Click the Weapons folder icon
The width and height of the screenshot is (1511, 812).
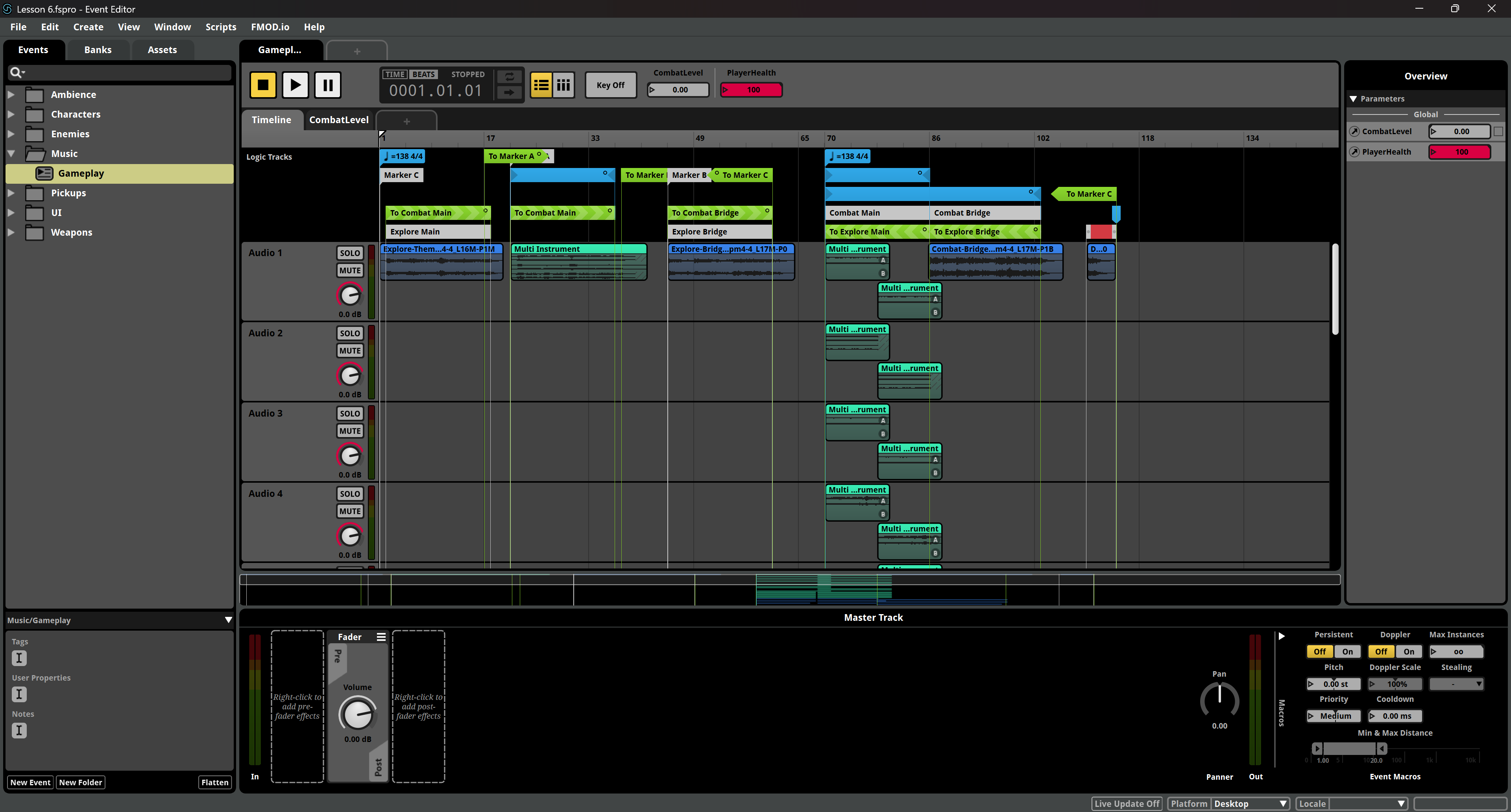(35, 232)
